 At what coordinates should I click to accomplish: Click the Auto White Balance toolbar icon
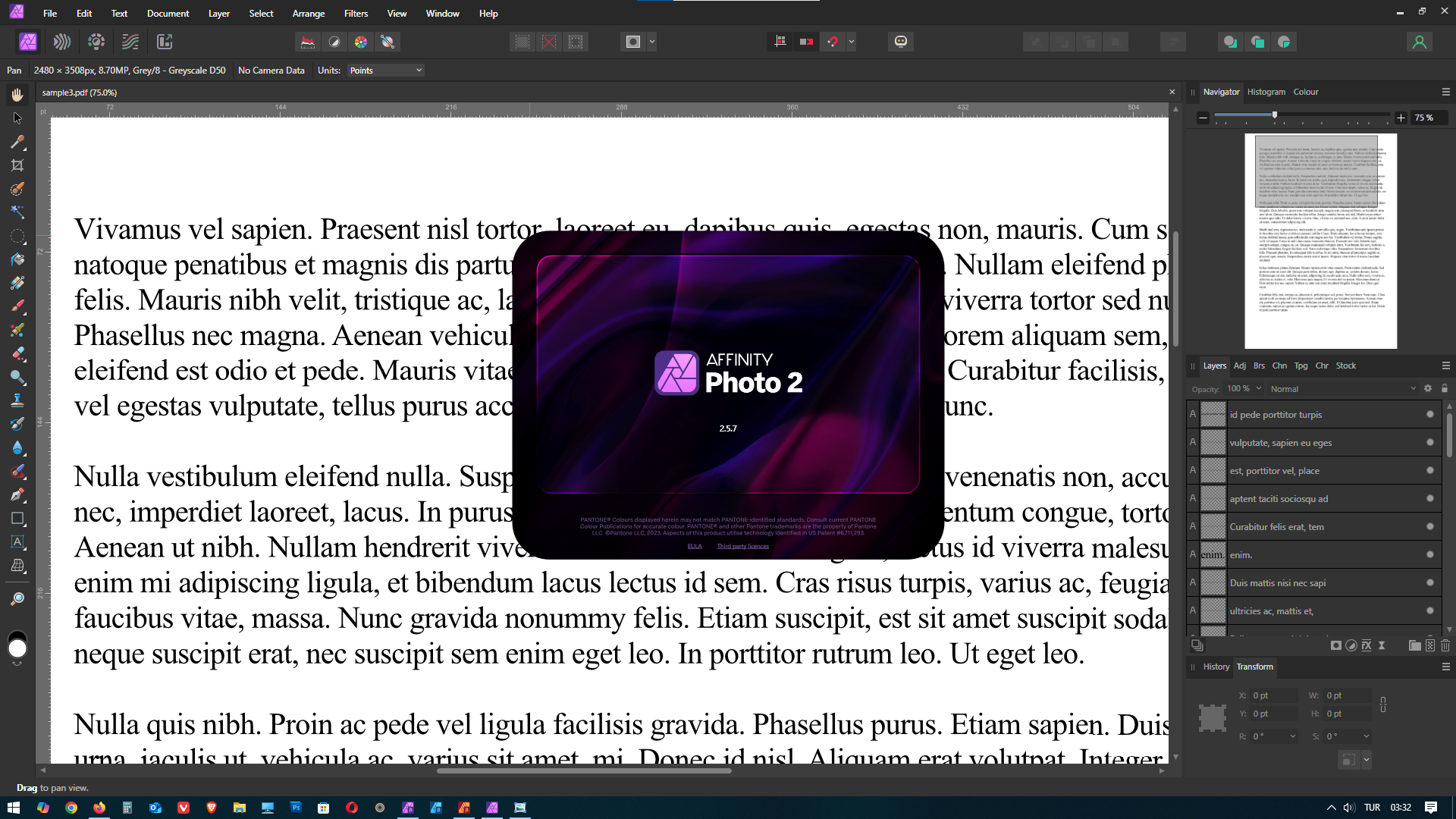(388, 42)
